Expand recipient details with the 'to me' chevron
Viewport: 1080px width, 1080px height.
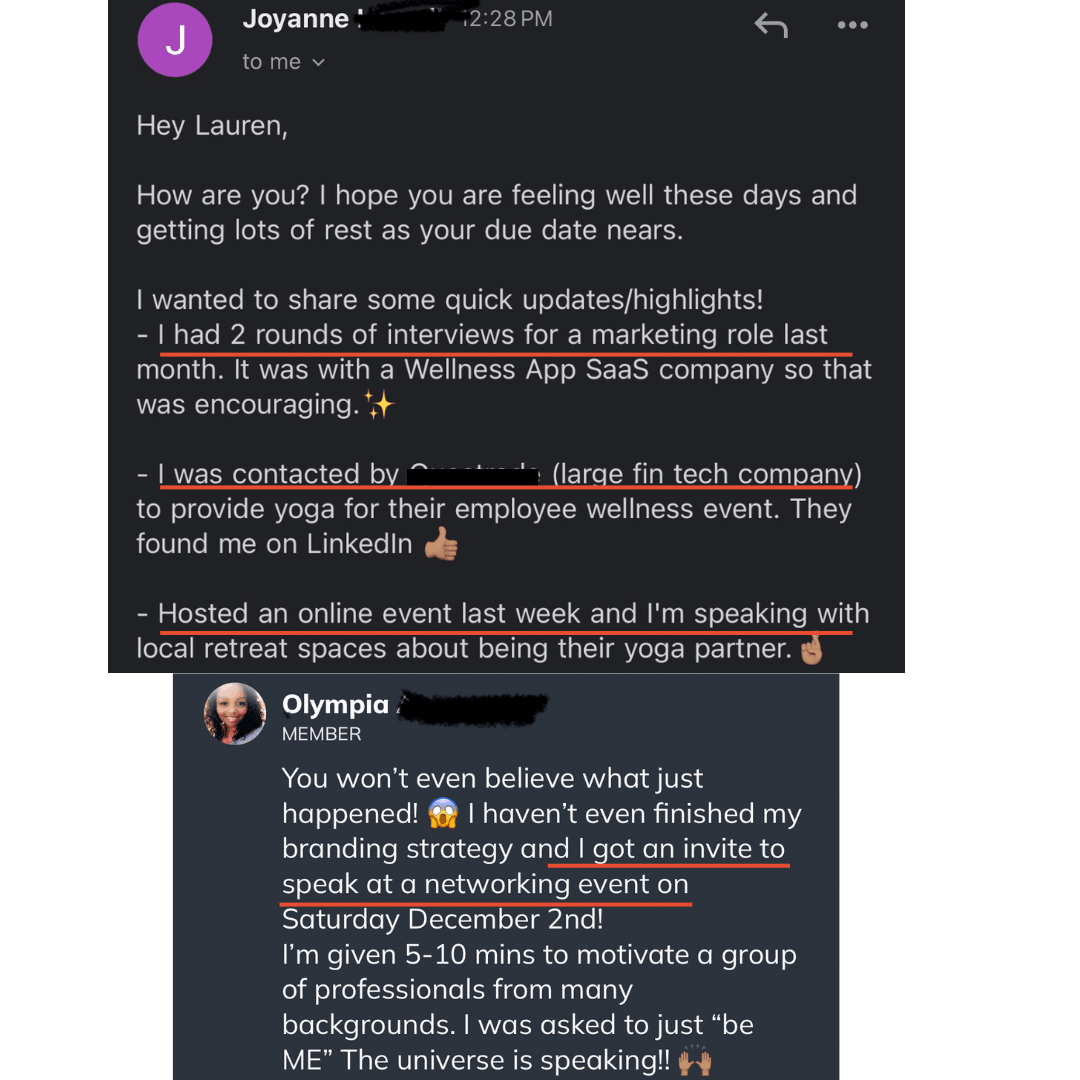point(319,63)
